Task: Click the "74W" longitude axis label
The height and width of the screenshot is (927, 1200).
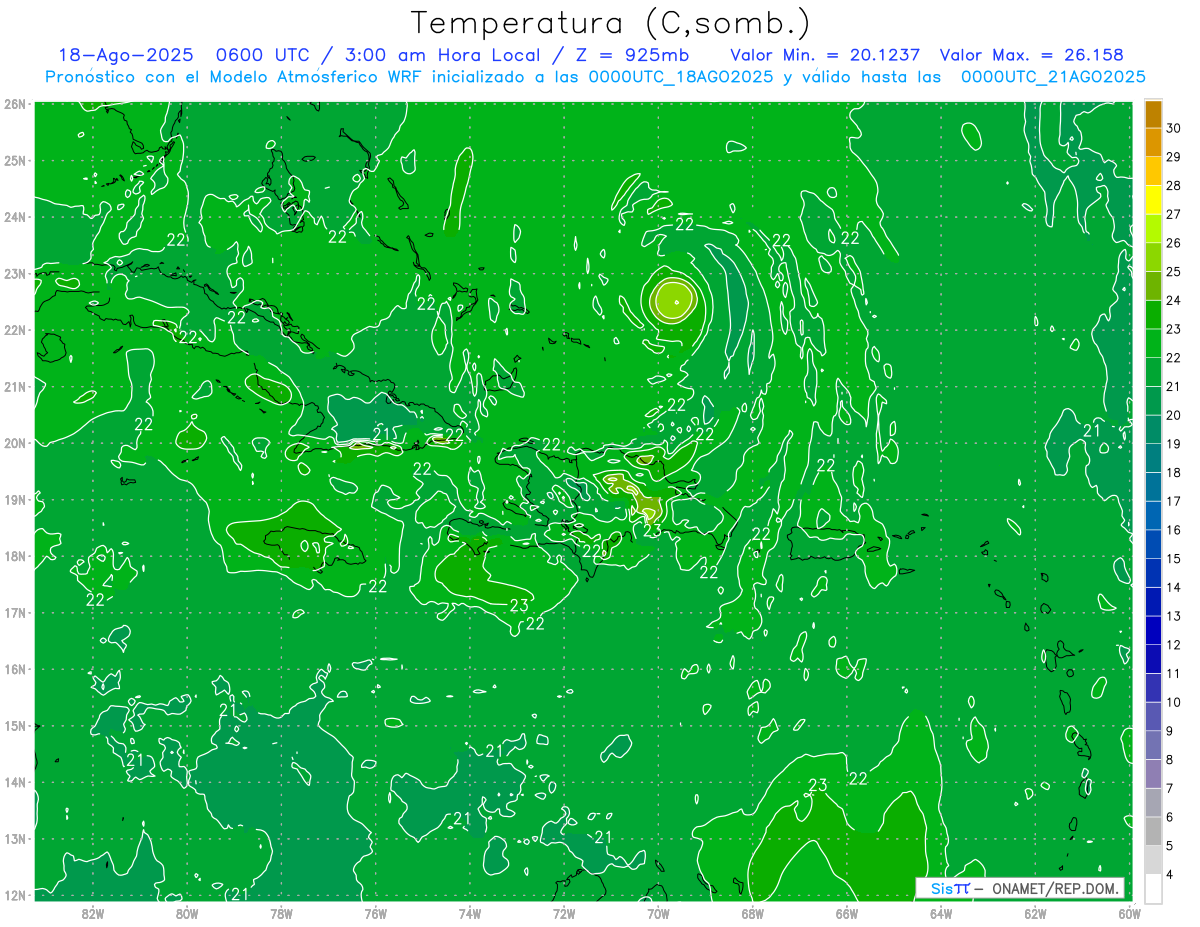Action: point(470,913)
